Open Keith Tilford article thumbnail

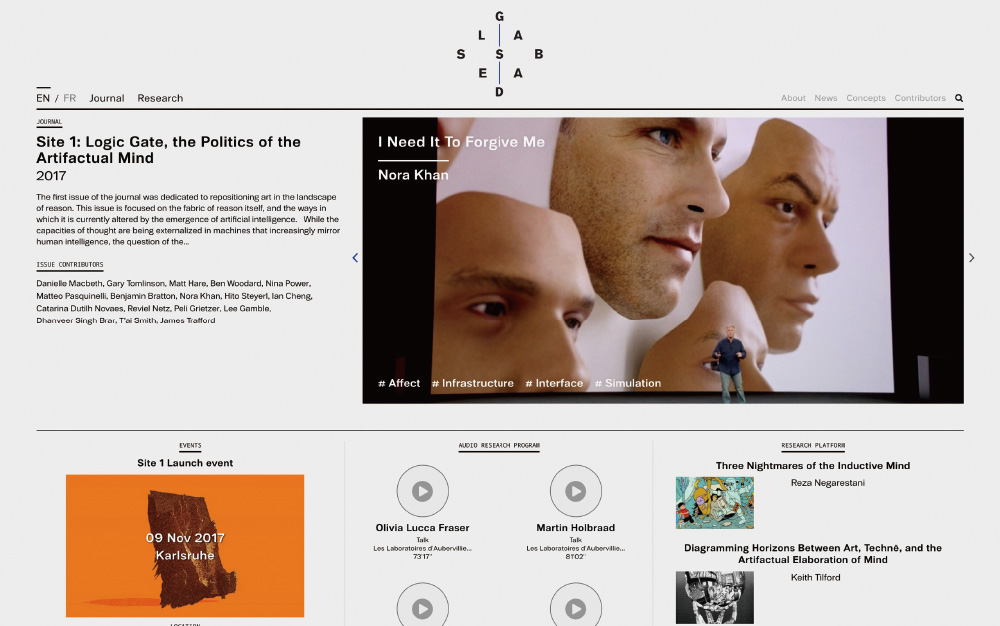pyautogui.click(x=714, y=597)
